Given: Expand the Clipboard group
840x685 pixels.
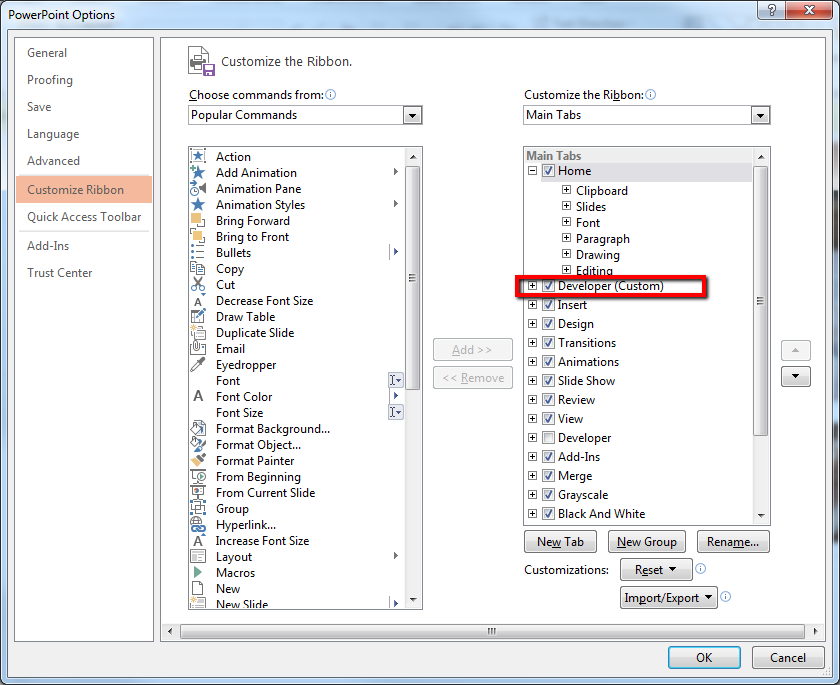Looking at the screenshot, I should (566, 190).
